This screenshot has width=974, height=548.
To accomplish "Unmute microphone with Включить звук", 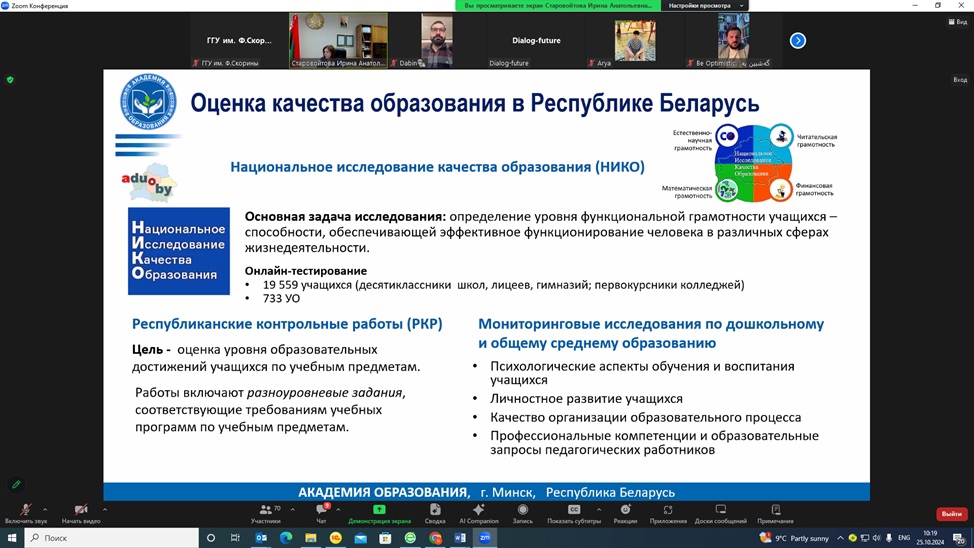I will point(25,514).
